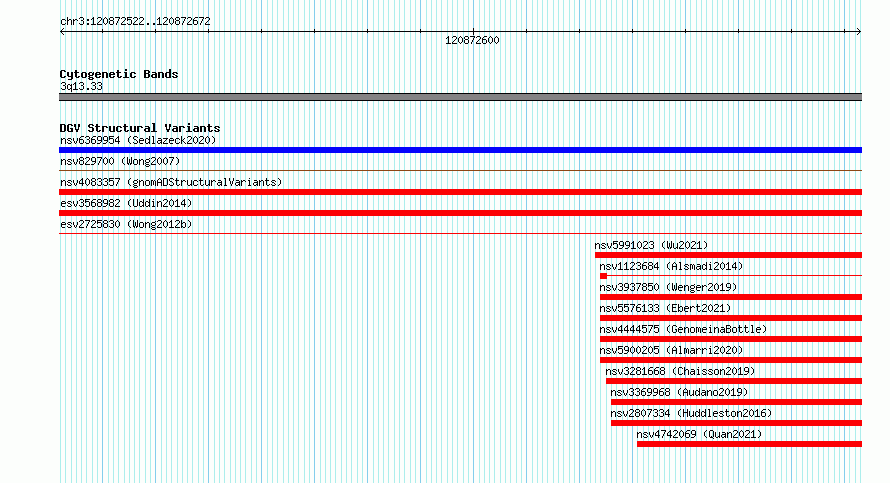Open nsv5900205 (Almarri2020) variant label

pyautogui.click(x=671, y=350)
